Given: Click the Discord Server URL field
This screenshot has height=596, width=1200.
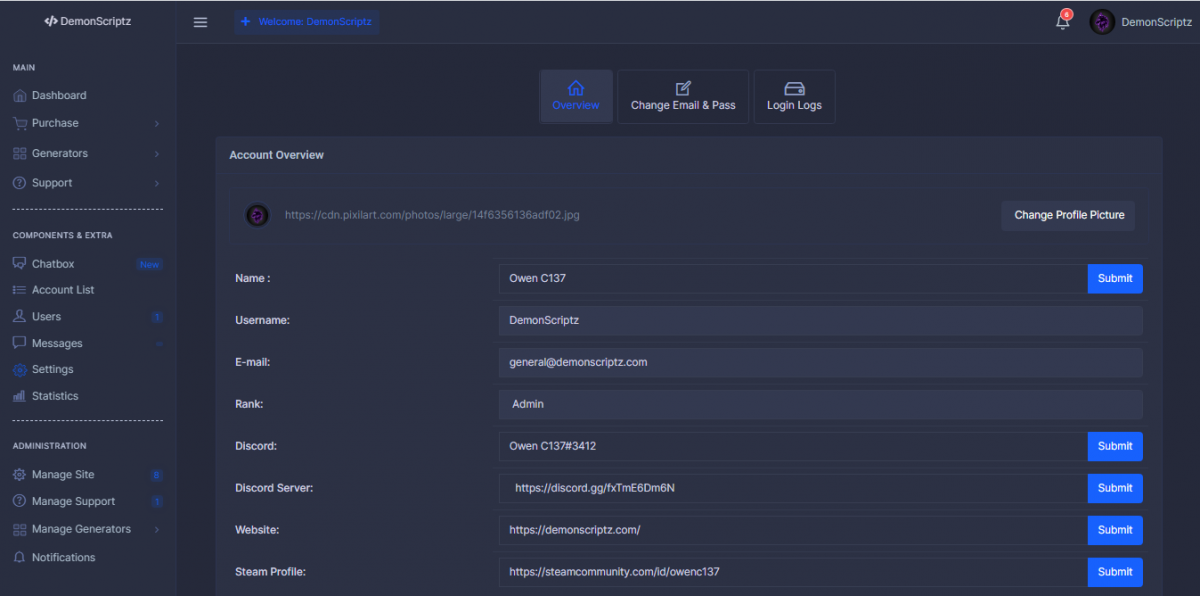Looking at the screenshot, I should [792, 488].
